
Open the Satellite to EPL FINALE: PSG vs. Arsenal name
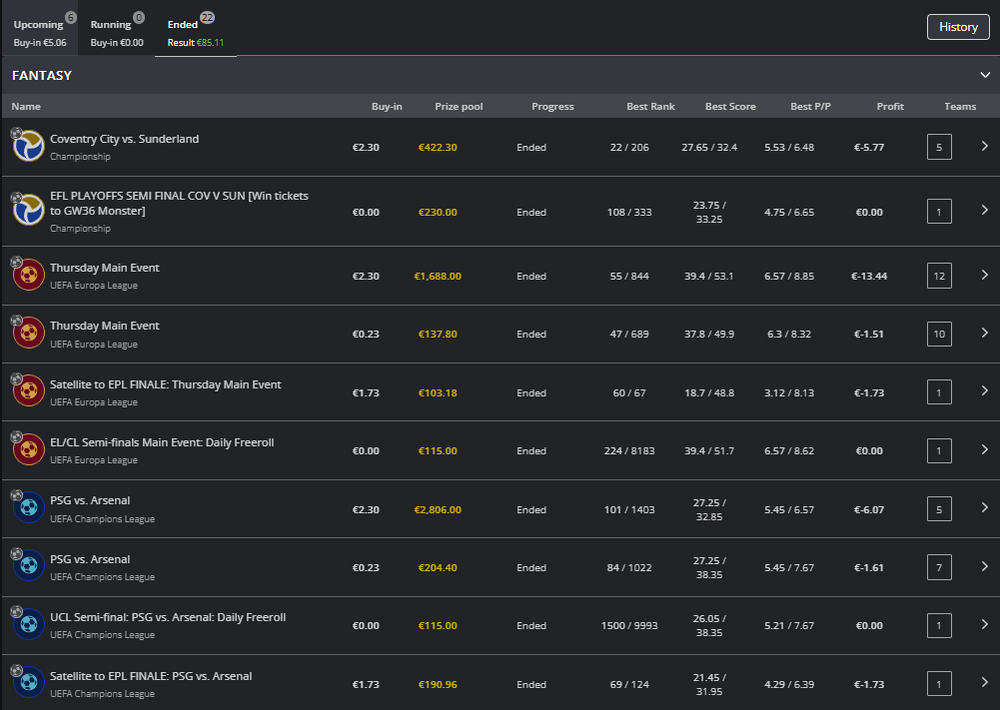click(151, 676)
